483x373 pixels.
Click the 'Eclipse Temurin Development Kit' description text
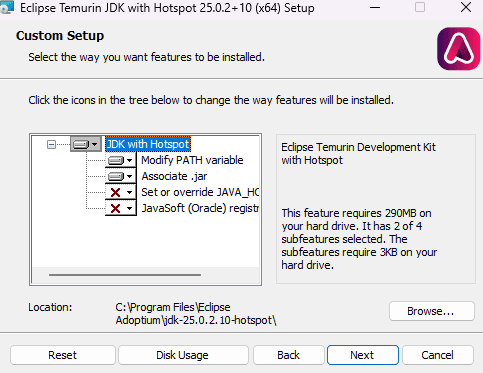[x=358, y=154]
